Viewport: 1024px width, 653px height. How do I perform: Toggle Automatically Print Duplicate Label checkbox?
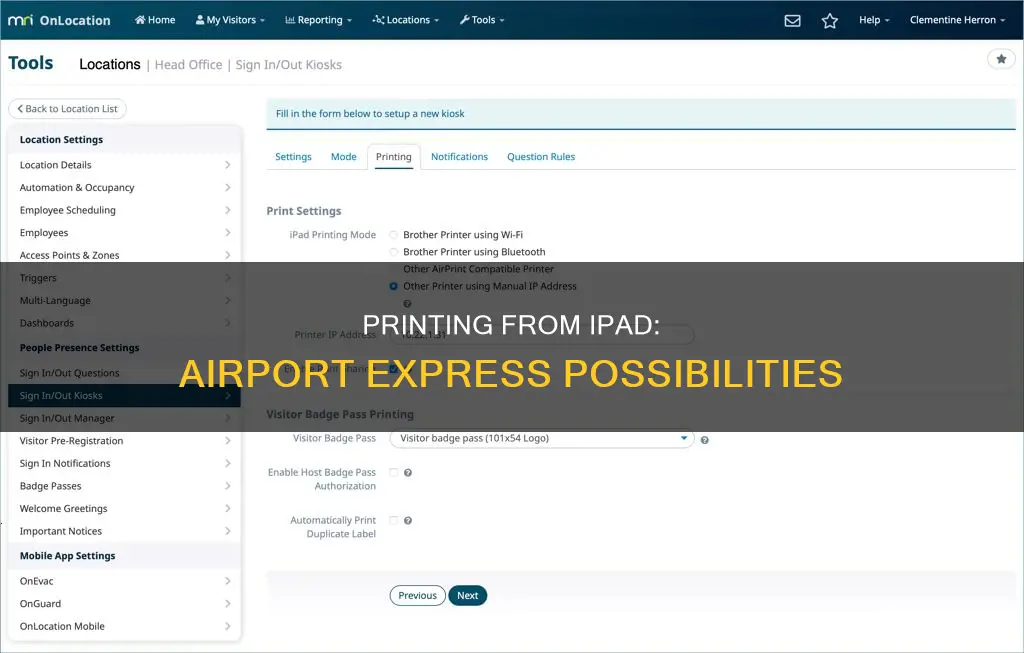(393, 520)
